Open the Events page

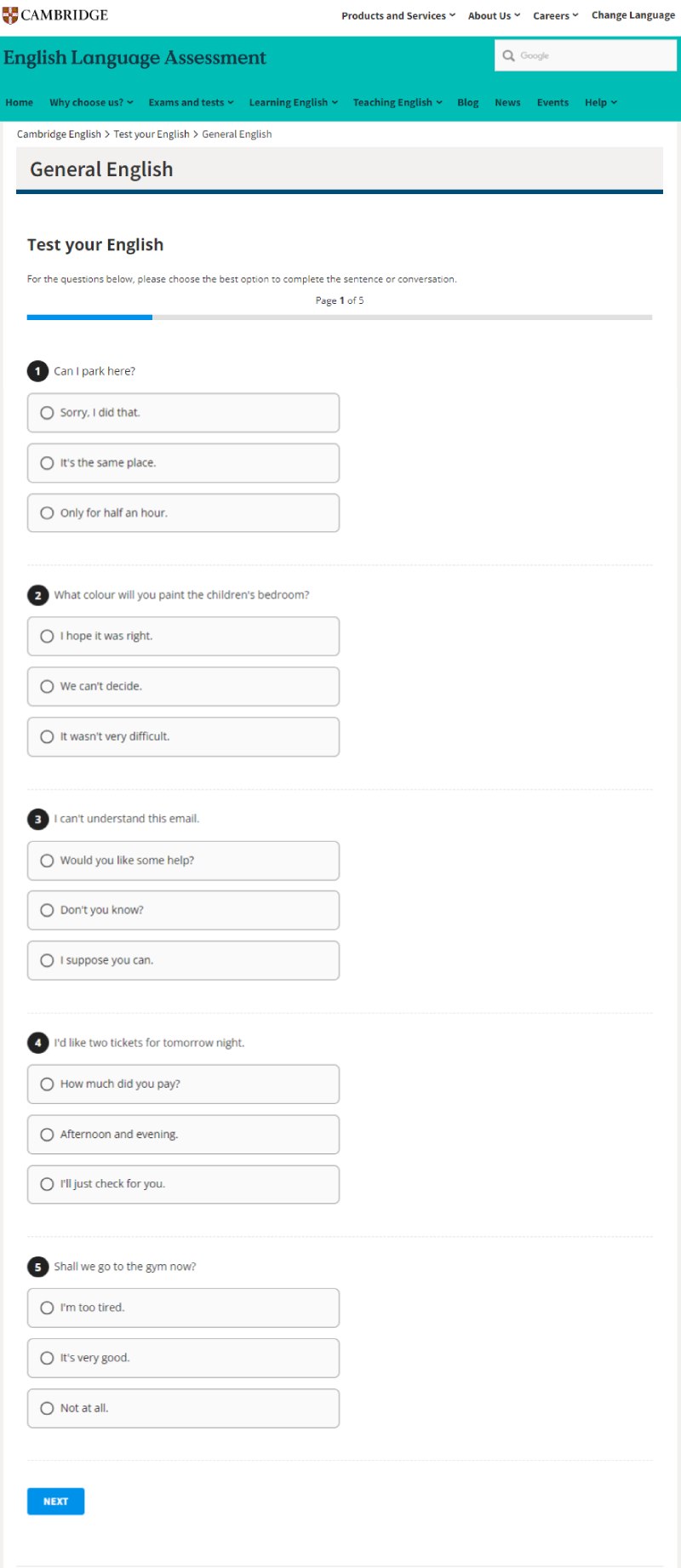click(x=552, y=102)
